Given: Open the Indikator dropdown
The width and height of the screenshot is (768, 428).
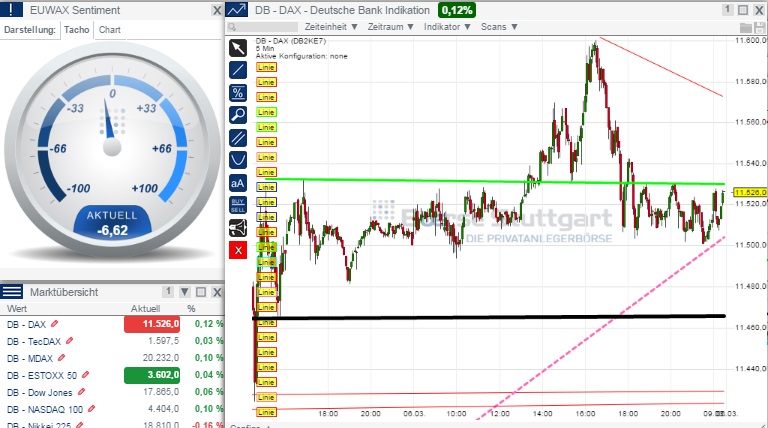Looking at the screenshot, I should (x=447, y=27).
